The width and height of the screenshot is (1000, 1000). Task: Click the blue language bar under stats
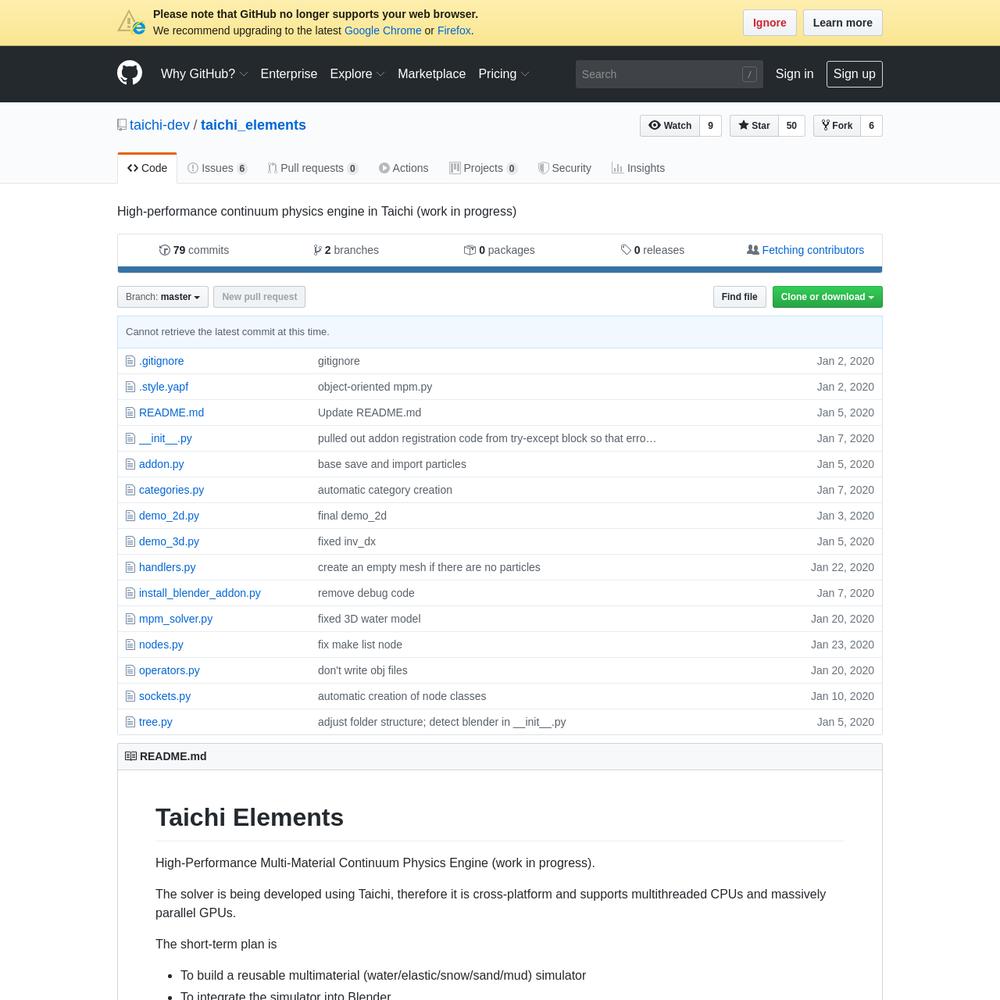499,270
